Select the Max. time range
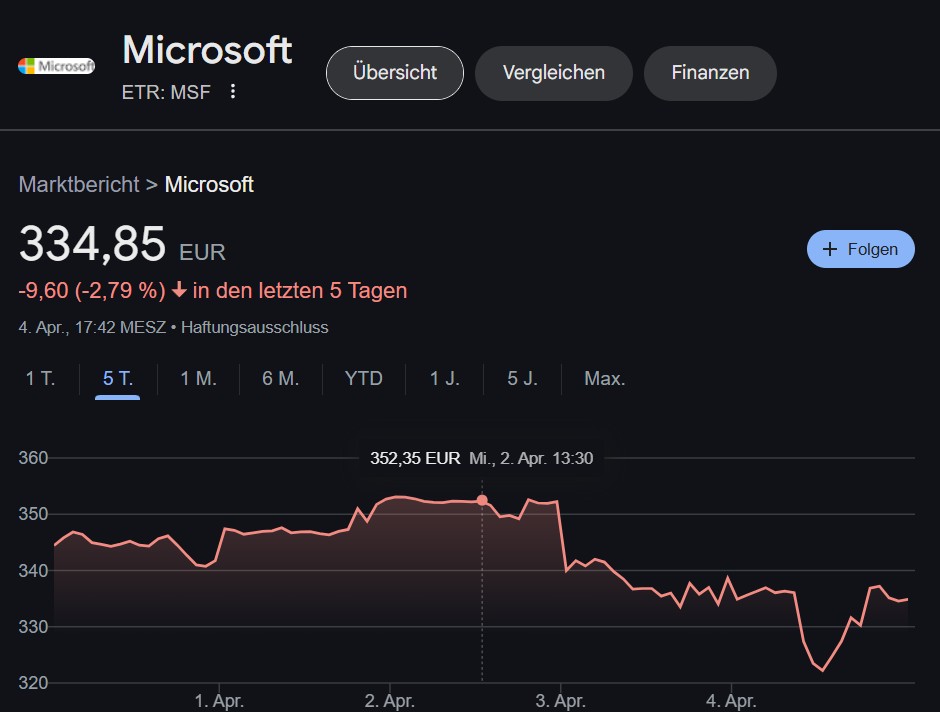This screenshot has height=712, width=940. pos(604,379)
